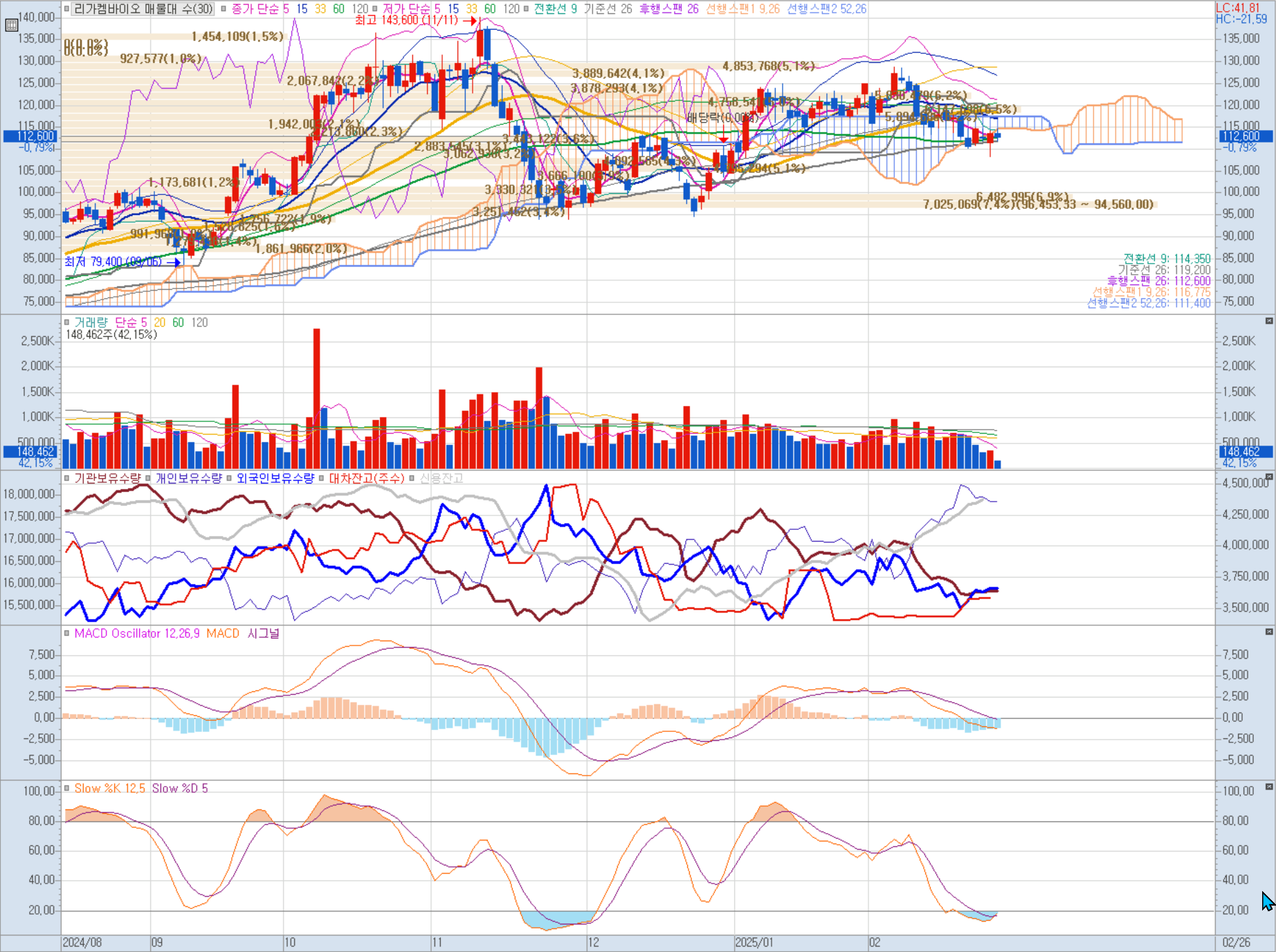Click the square marker before 개인보유수량
The width and height of the screenshot is (1276, 952).
tap(148, 478)
